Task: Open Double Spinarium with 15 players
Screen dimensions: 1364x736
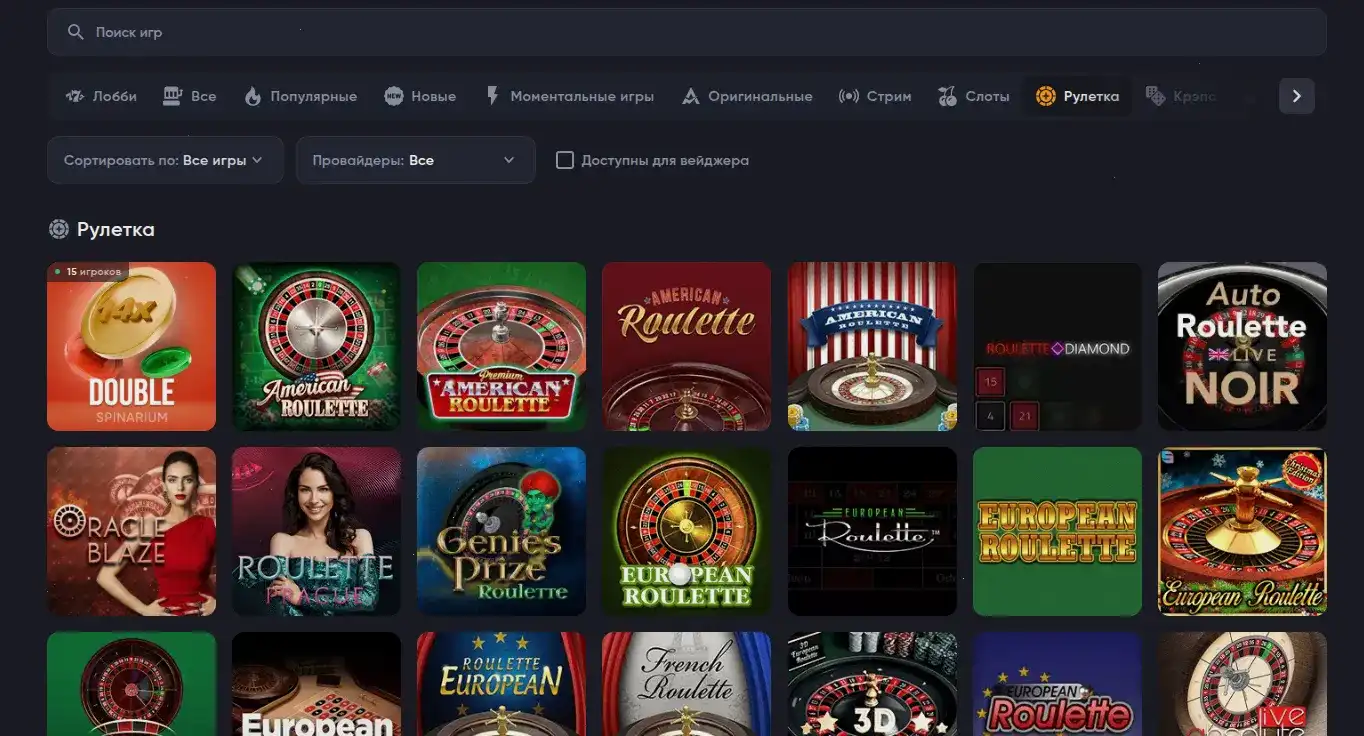Action: pyautogui.click(x=131, y=346)
